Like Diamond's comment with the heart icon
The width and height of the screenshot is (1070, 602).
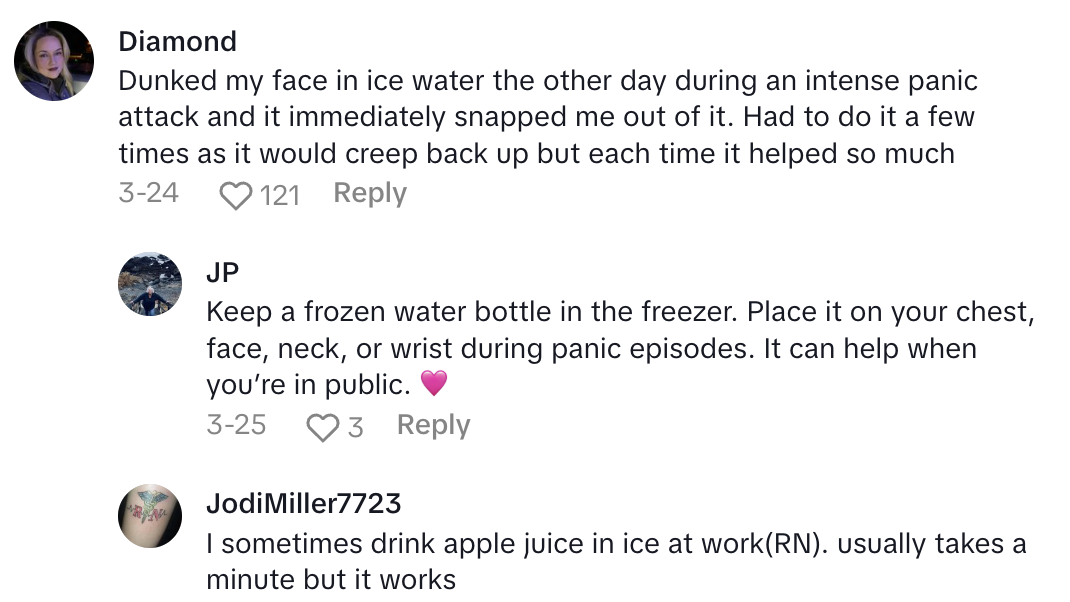(x=235, y=195)
